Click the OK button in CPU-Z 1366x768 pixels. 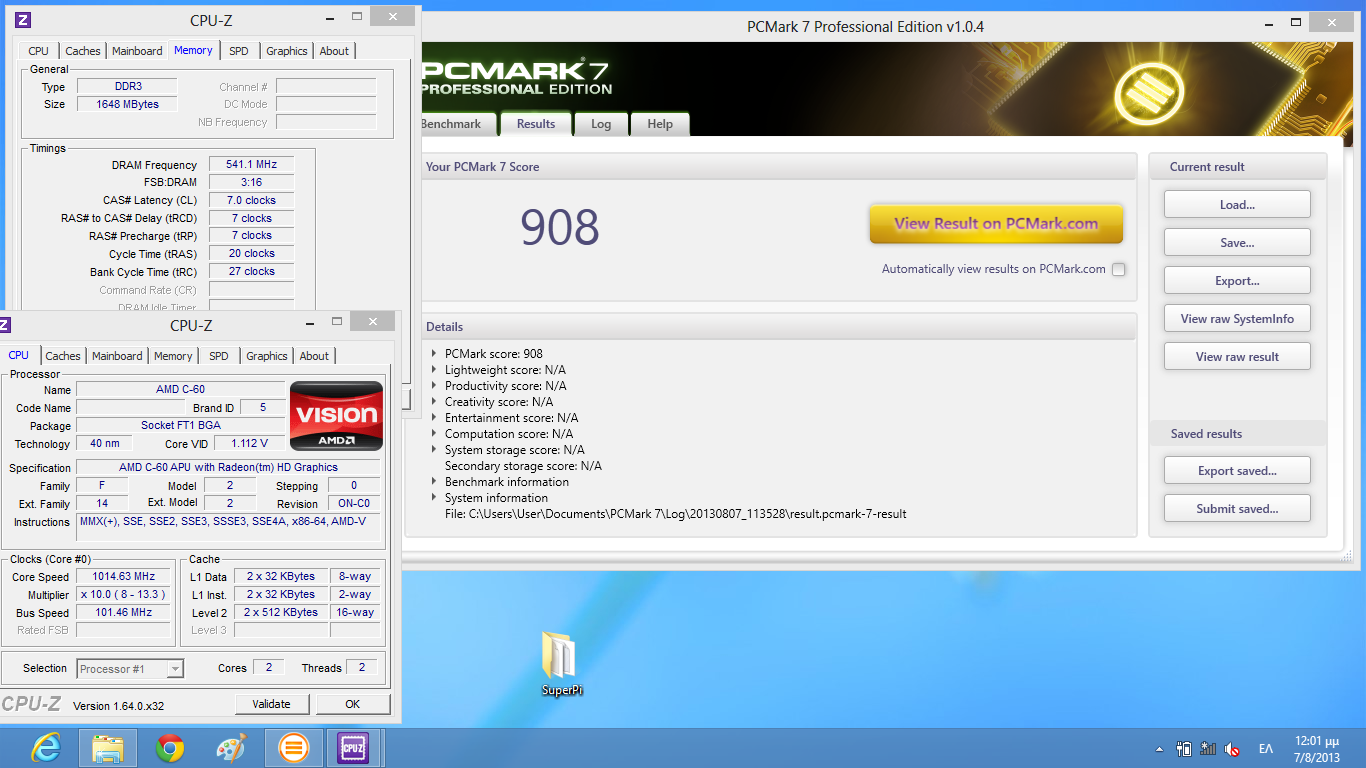tap(353, 704)
